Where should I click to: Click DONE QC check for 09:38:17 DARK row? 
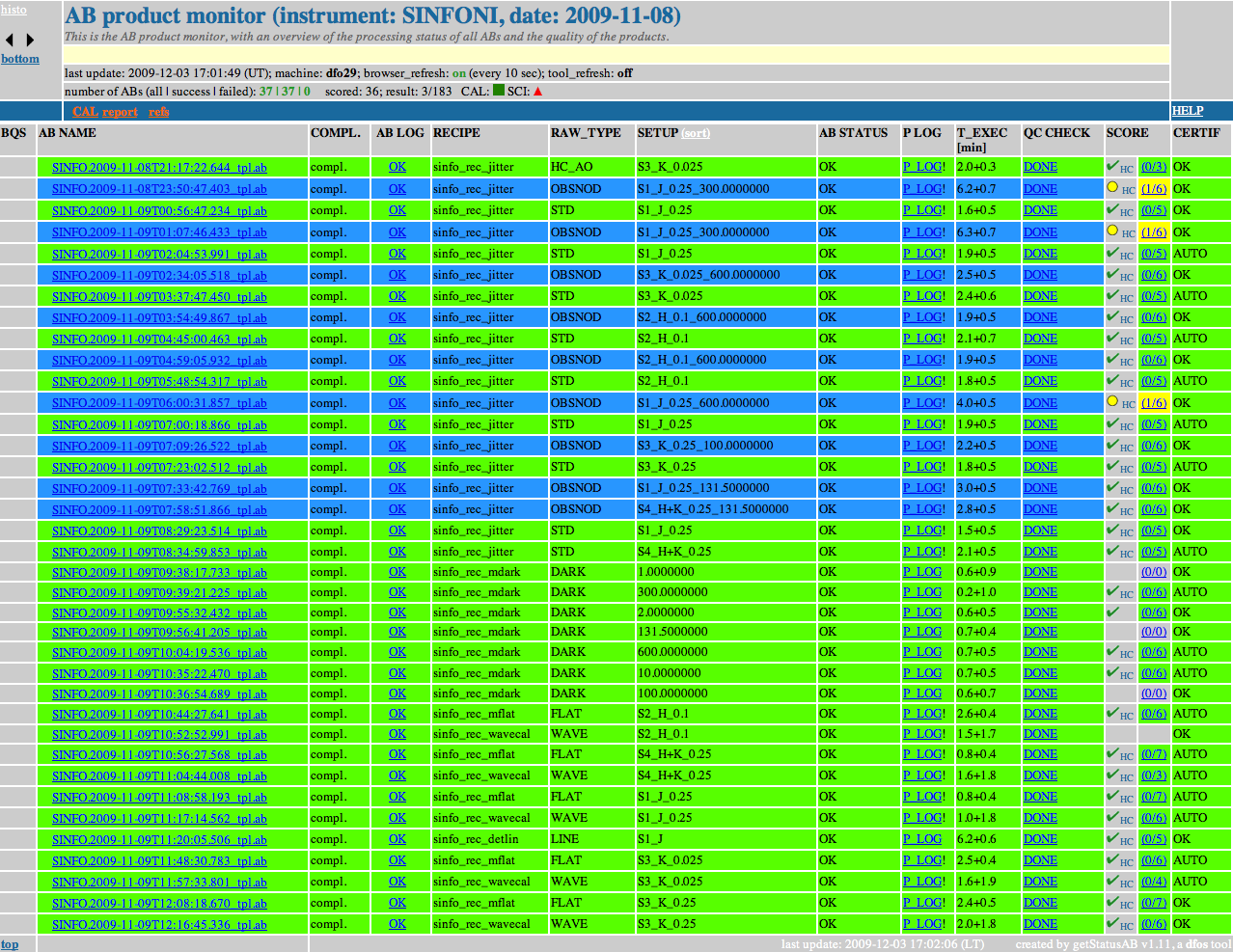1040,572
